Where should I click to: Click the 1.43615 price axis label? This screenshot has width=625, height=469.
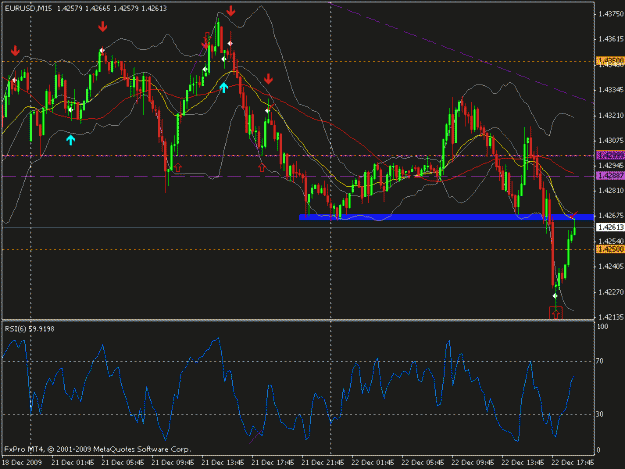pos(611,39)
